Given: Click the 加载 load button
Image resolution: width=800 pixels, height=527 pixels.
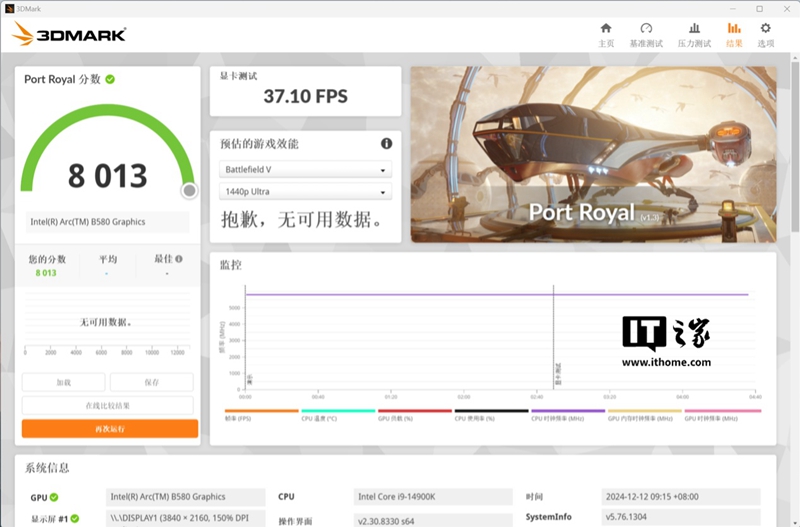Looking at the screenshot, I should point(64,382).
